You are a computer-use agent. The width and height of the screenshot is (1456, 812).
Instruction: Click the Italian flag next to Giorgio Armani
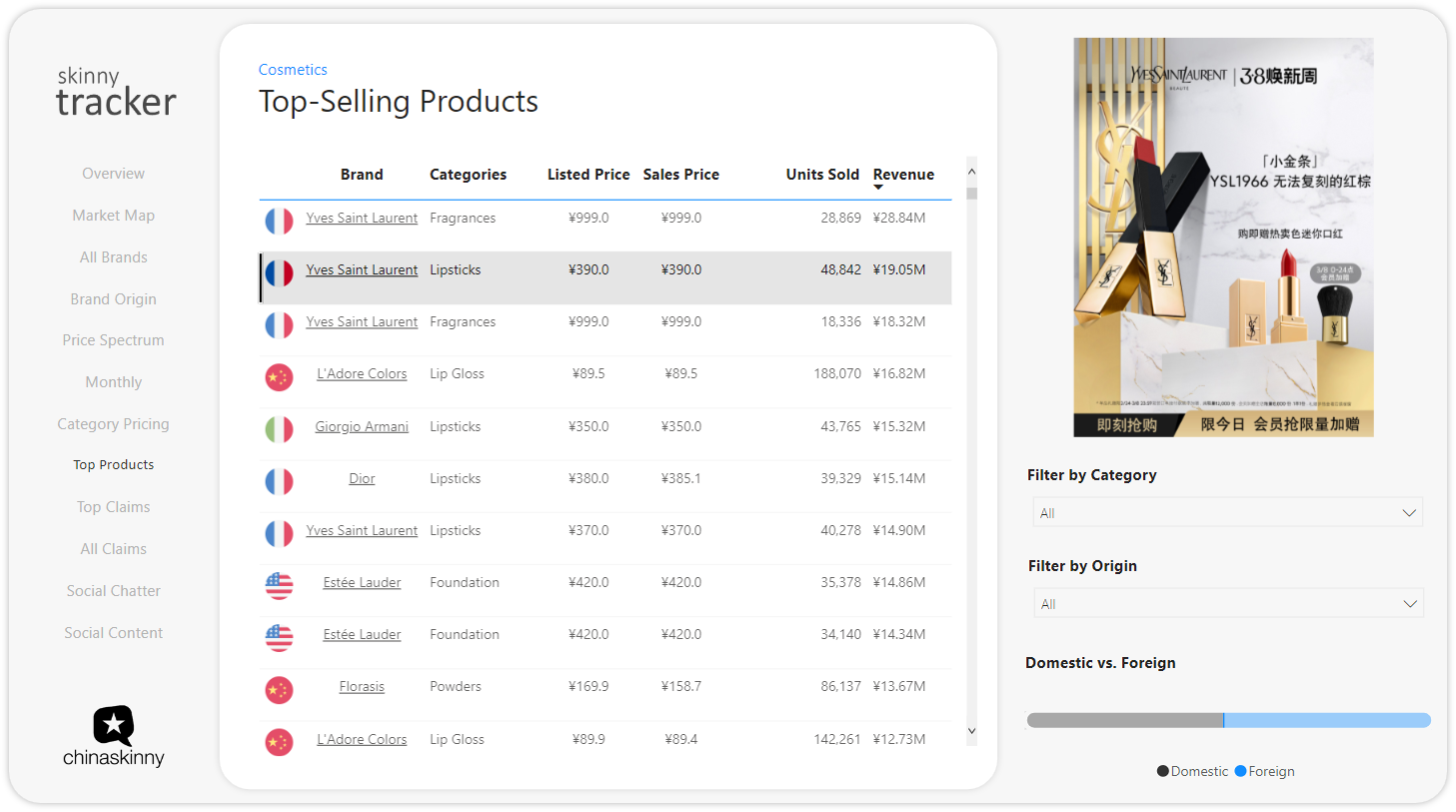(279, 429)
